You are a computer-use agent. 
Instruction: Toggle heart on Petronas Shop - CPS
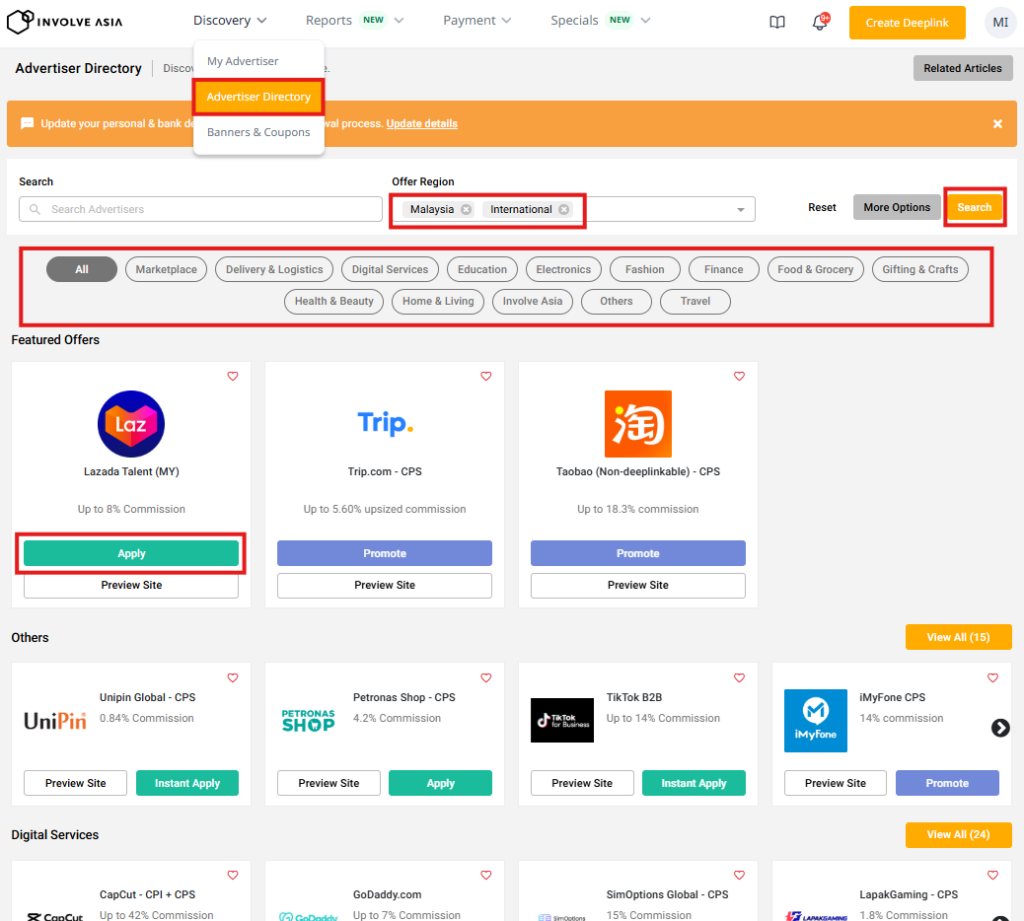click(x=486, y=678)
